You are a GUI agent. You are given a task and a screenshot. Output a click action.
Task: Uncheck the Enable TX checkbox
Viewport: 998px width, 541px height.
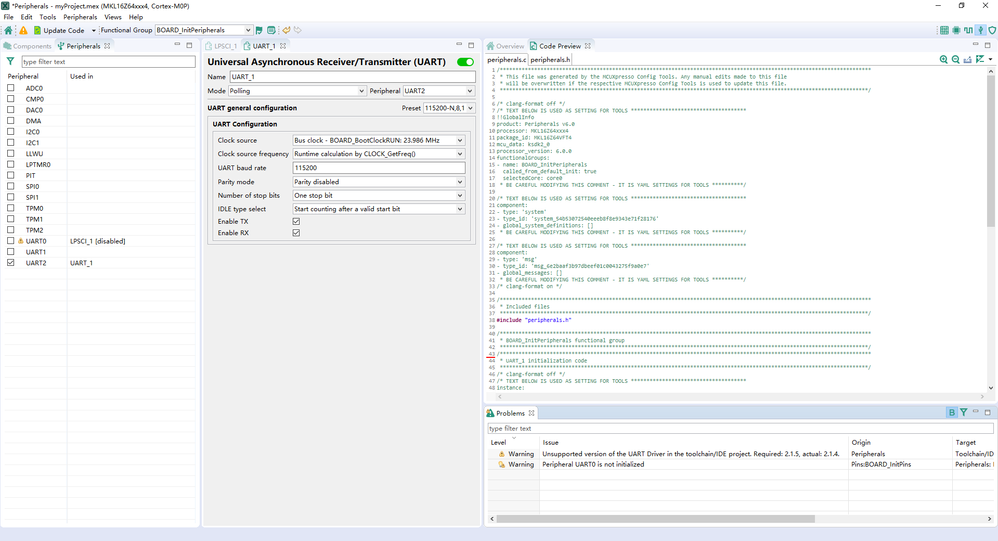296,221
